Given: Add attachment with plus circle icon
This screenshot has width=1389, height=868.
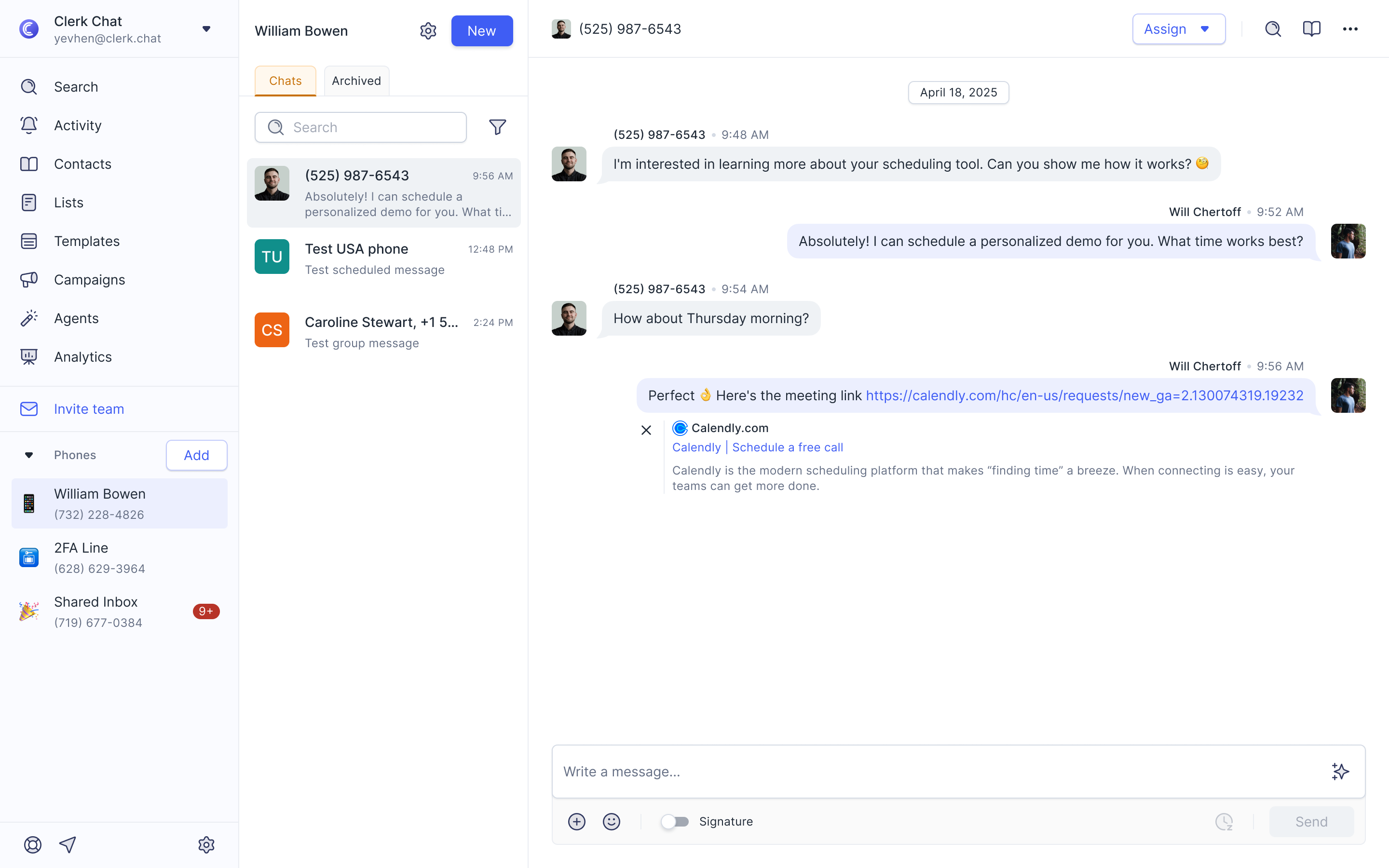Looking at the screenshot, I should 577,822.
